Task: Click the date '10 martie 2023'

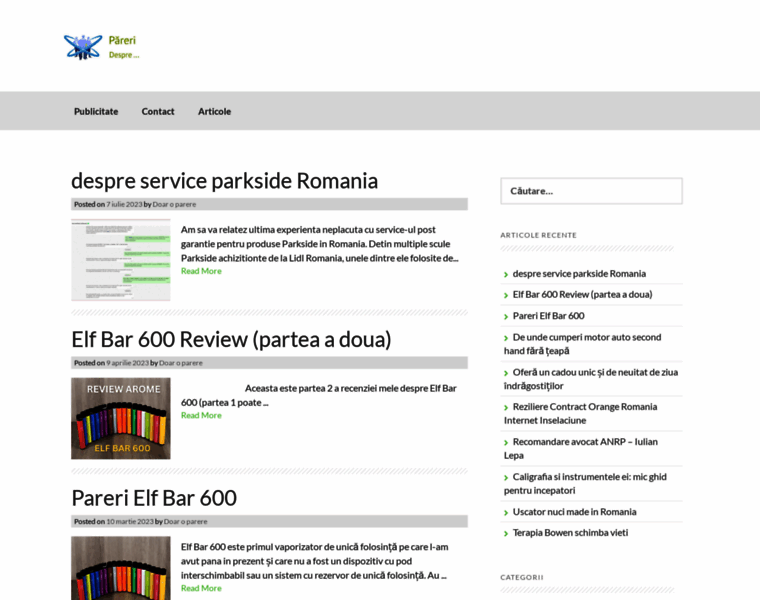Action: pyautogui.click(x=130, y=521)
